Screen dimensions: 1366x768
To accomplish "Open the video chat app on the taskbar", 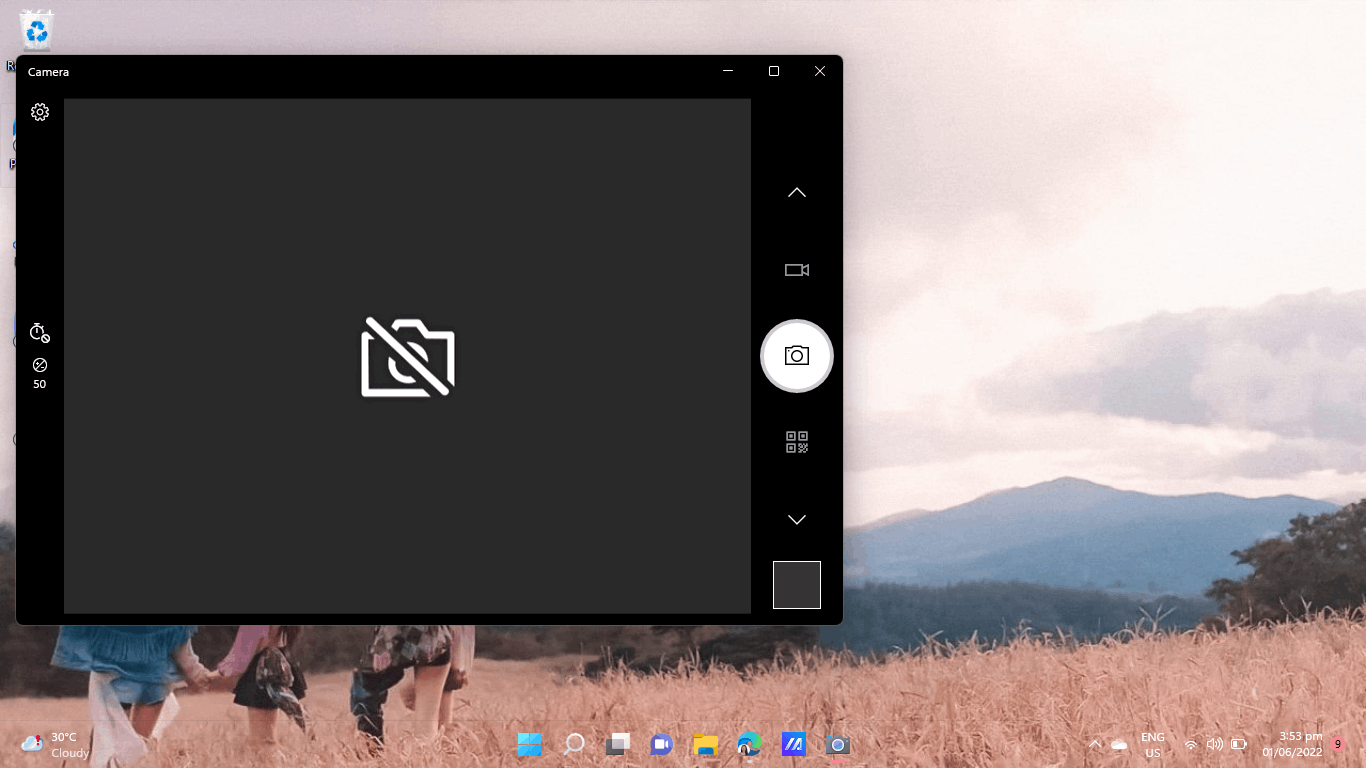I will click(x=661, y=744).
